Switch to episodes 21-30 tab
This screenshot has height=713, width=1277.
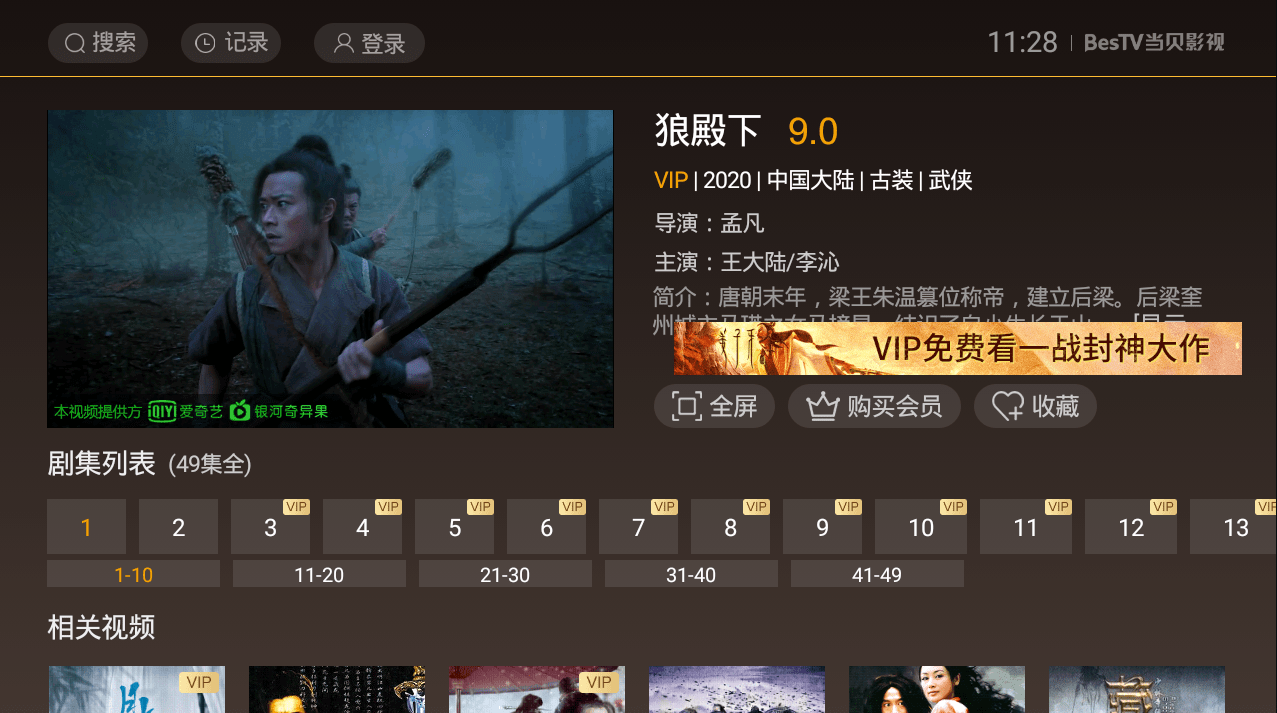(x=505, y=574)
